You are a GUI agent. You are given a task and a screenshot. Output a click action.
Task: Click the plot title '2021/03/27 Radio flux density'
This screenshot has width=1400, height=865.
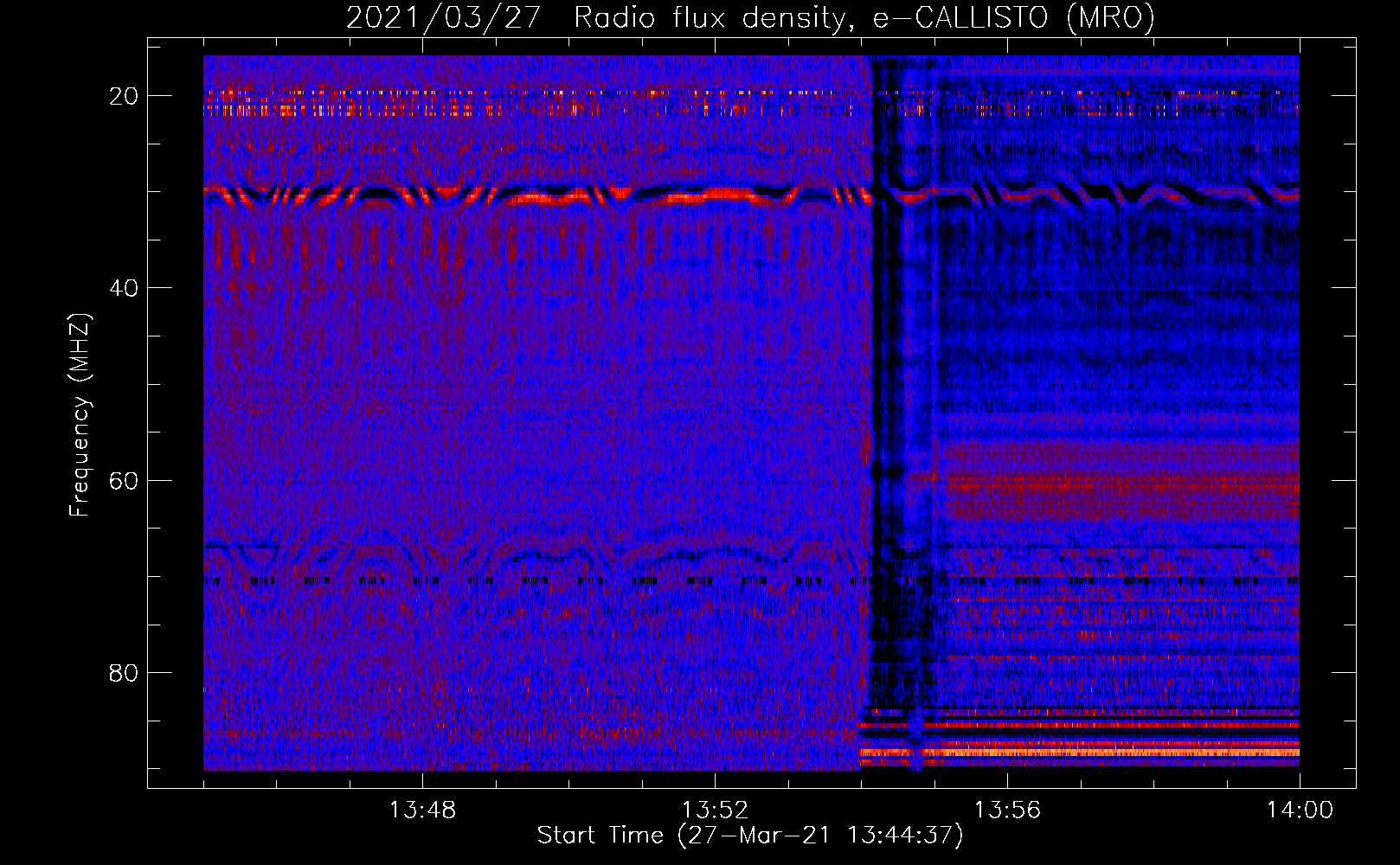coord(750,17)
